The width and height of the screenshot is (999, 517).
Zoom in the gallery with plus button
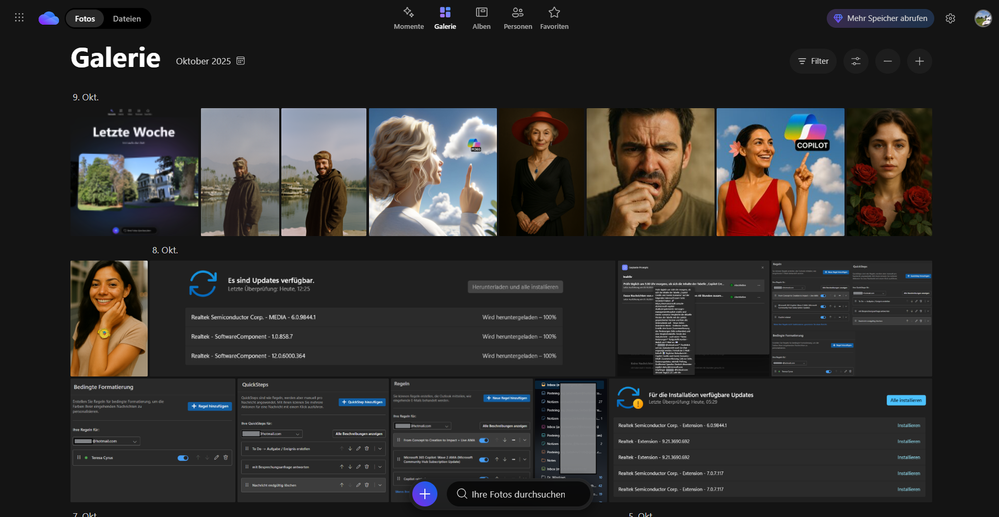[919, 61]
